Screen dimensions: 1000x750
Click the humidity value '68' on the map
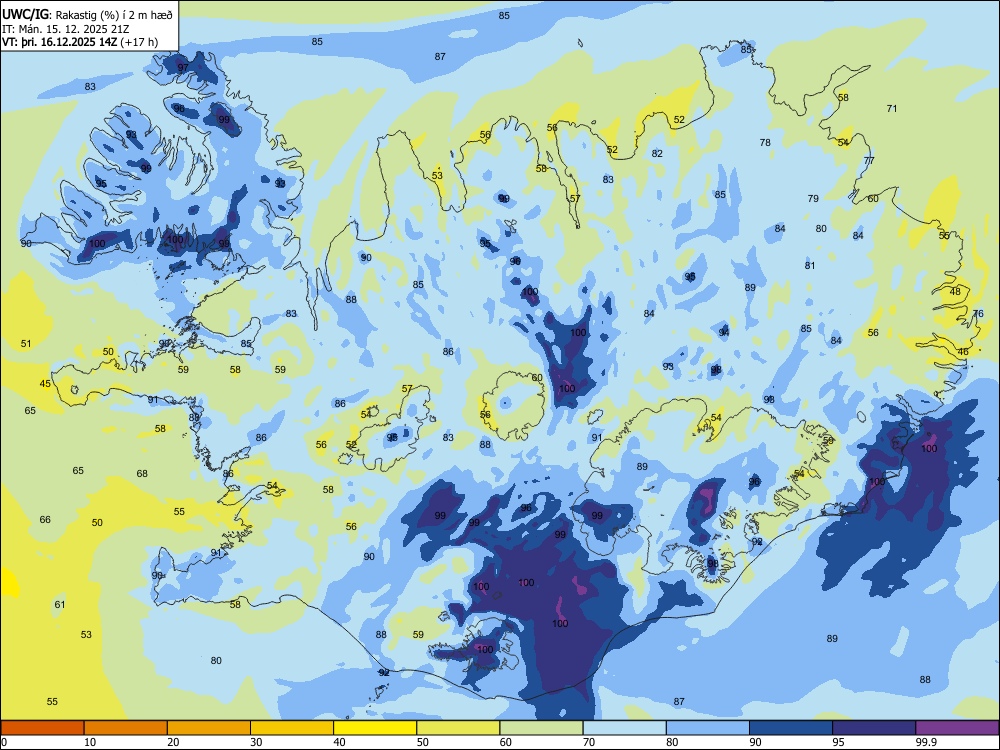(x=142, y=473)
